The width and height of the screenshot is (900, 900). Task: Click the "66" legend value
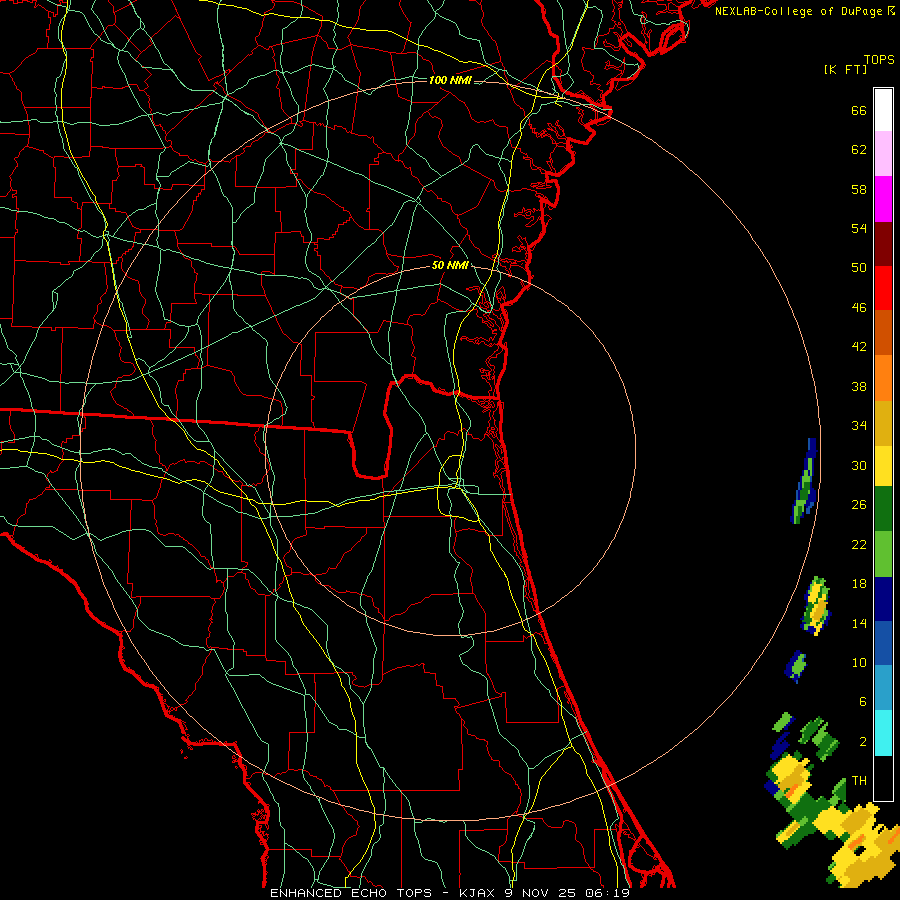[x=859, y=110]
